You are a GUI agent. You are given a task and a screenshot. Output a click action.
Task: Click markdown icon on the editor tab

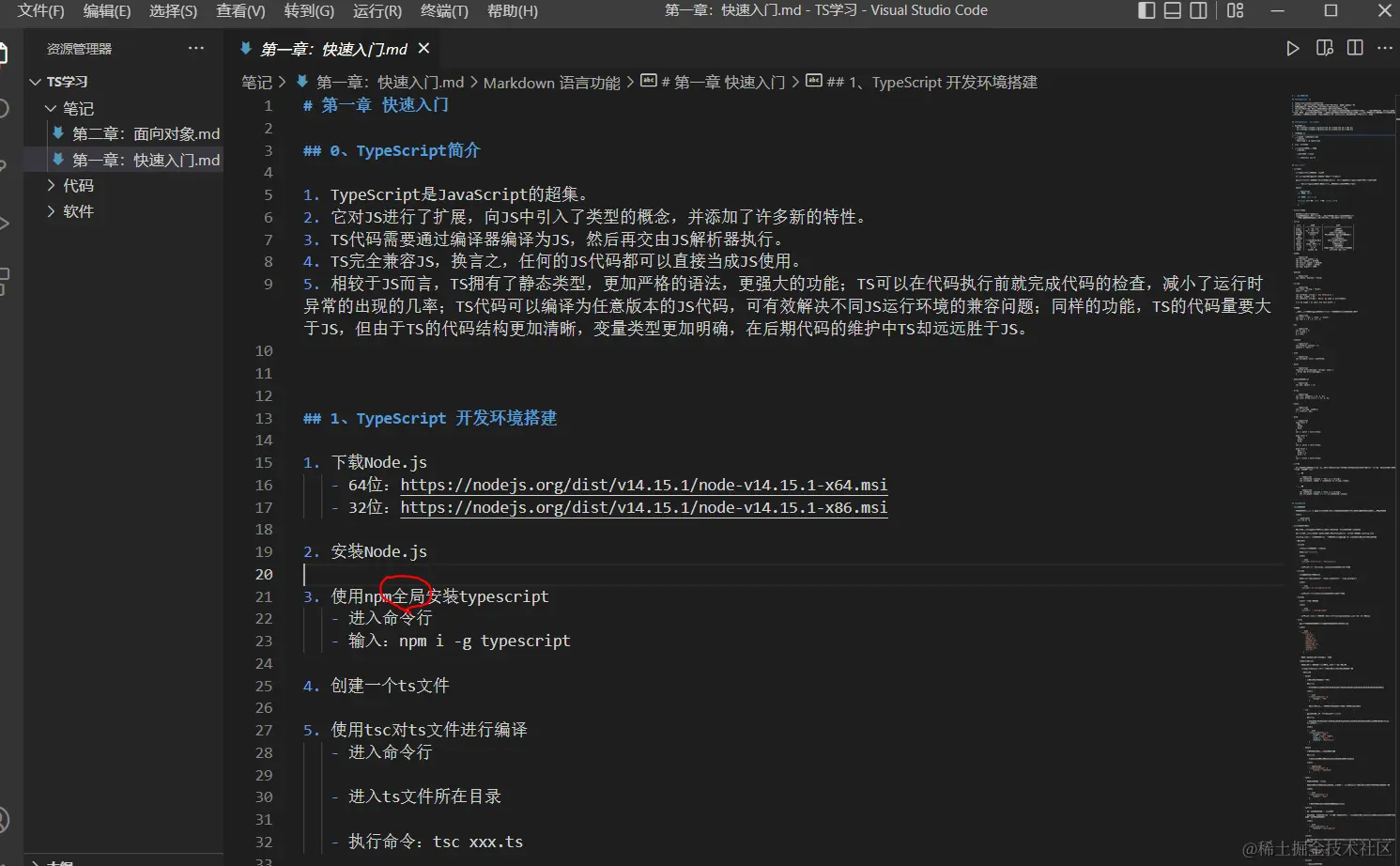click(x=246, y=48)
